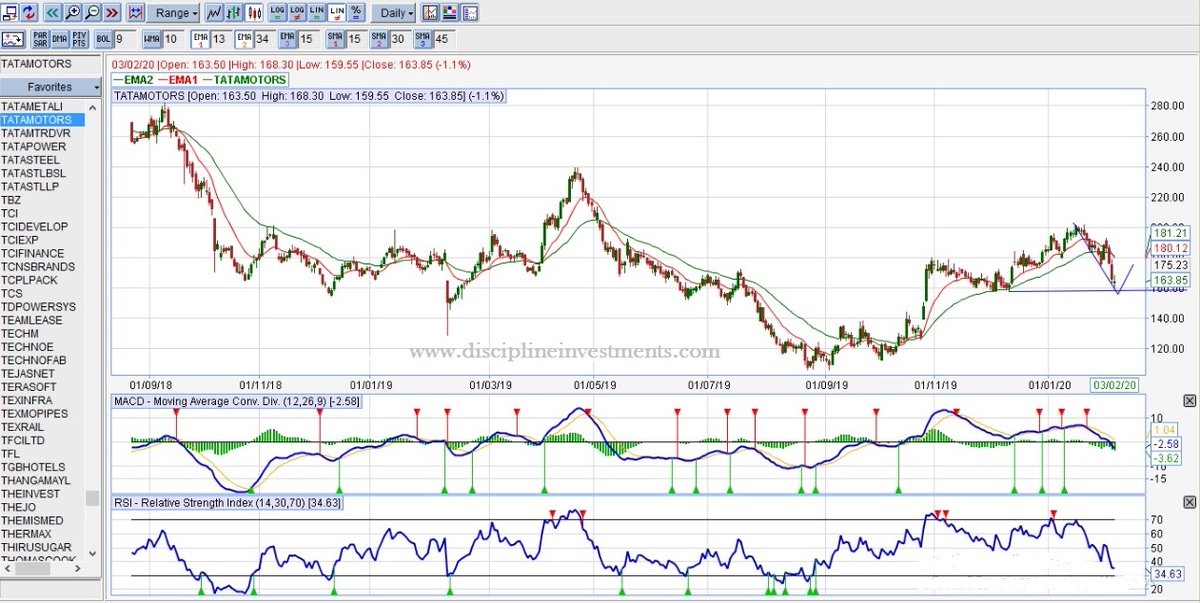Click the zoom in magnifier icon
This screenshot has width=1200, height=603.
click(73, 13)
